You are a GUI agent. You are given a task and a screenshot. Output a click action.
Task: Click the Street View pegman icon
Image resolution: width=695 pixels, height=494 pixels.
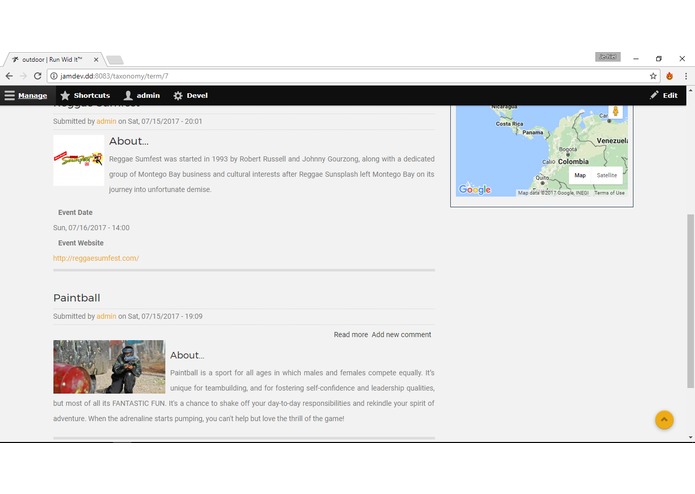point(615,111)
